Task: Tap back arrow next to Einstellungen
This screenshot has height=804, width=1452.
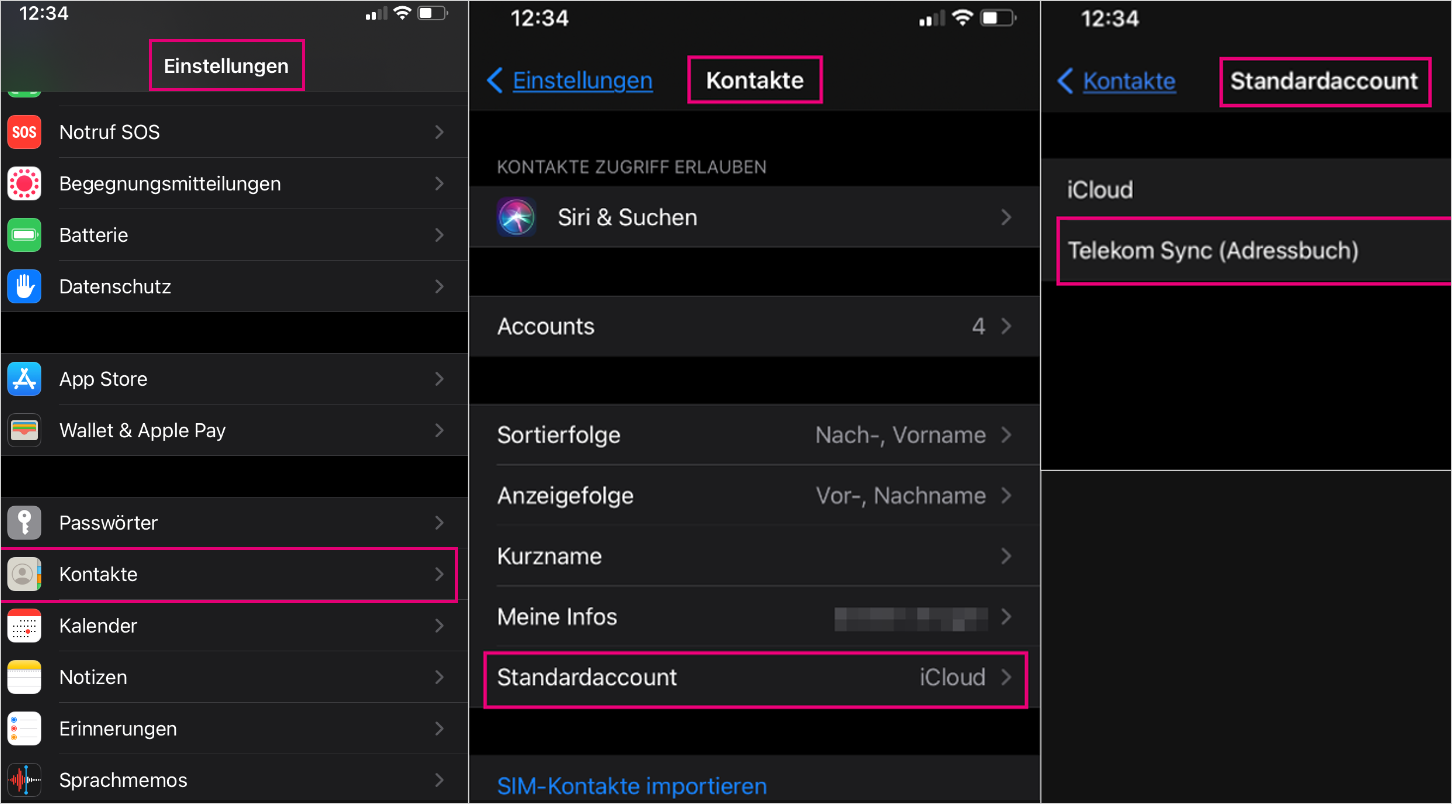Action: [494, 81]
